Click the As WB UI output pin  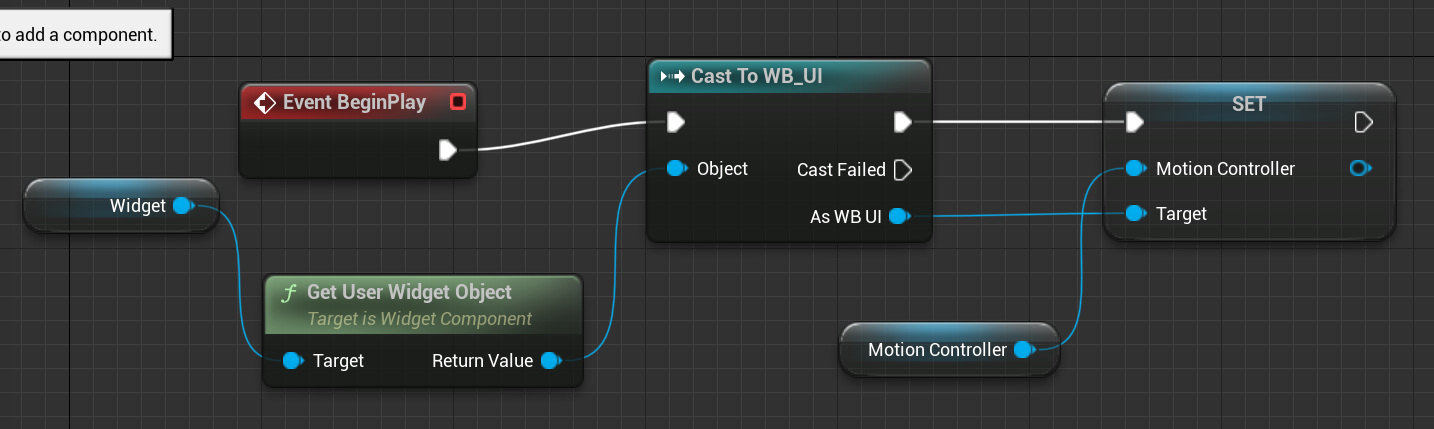[898, 216]
